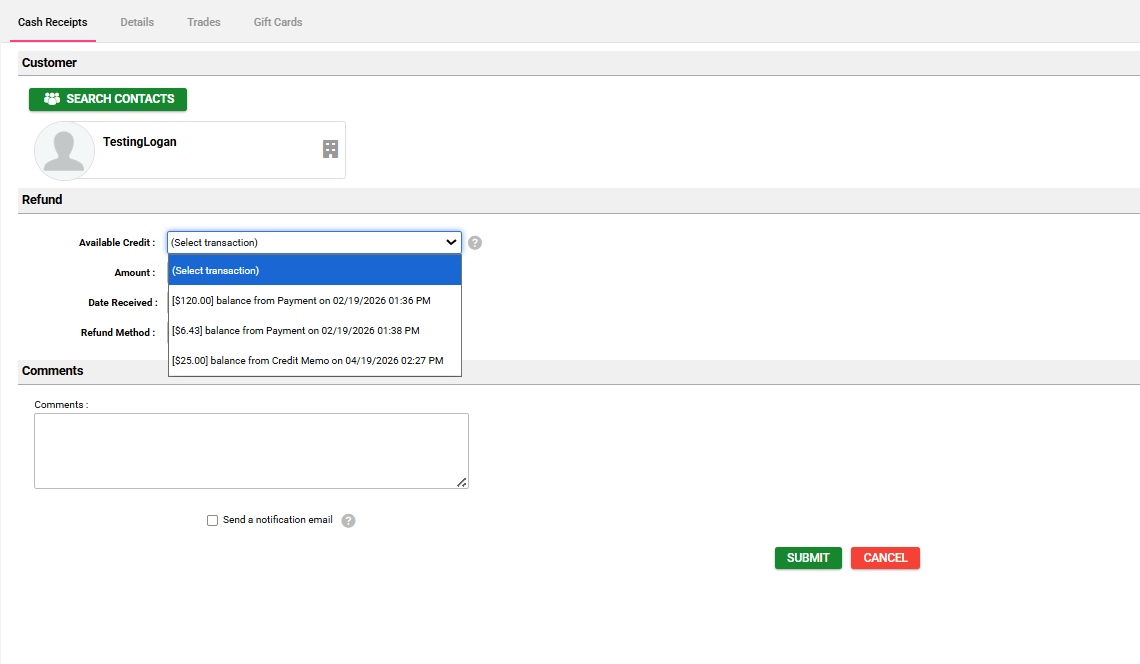Enable Send a notification email checkbox
The height and width of the screenshot is (664, 1140).
[x=212, y=521]
